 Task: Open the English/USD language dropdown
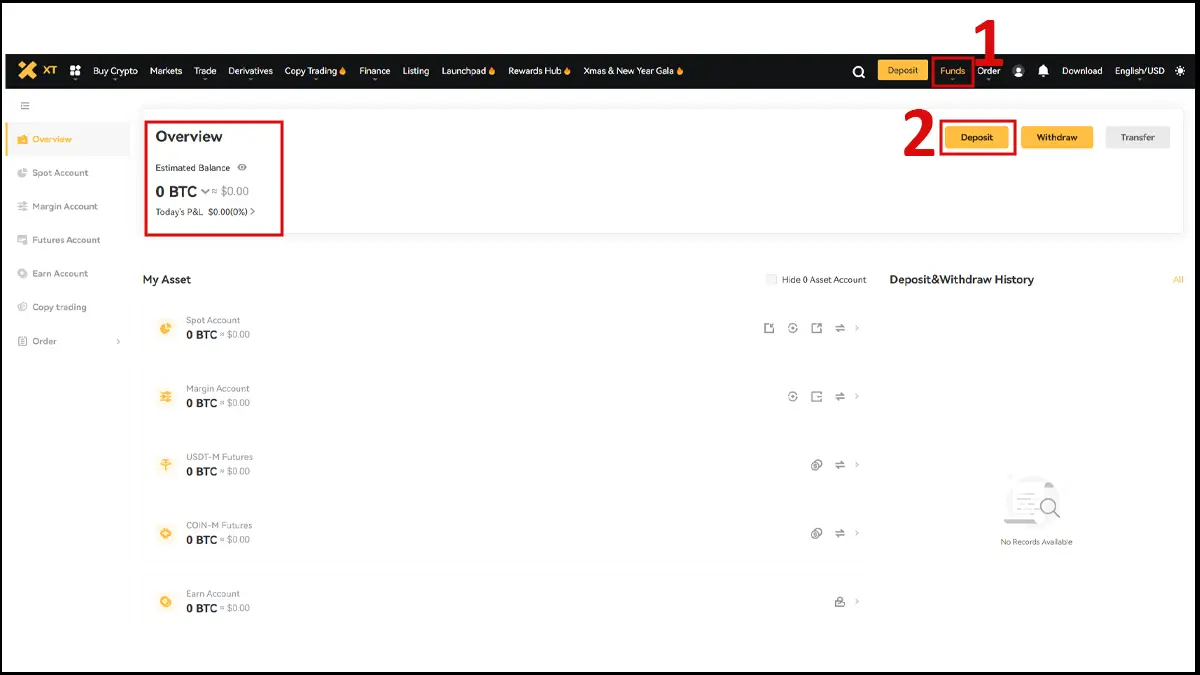[x=1139, y=71]
